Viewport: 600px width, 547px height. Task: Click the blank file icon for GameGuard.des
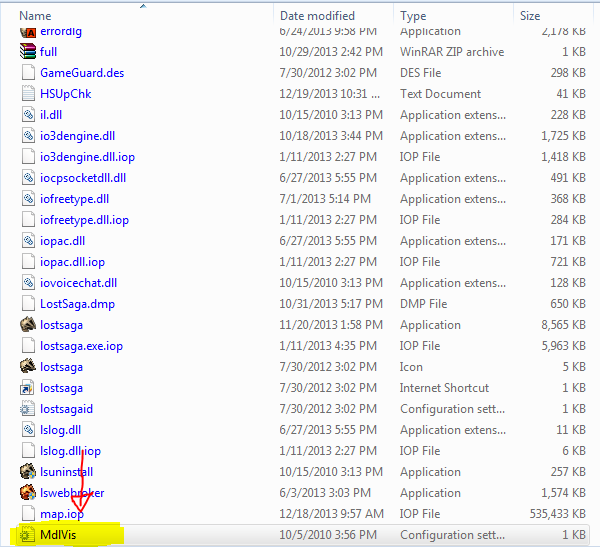tap(28, 72)
